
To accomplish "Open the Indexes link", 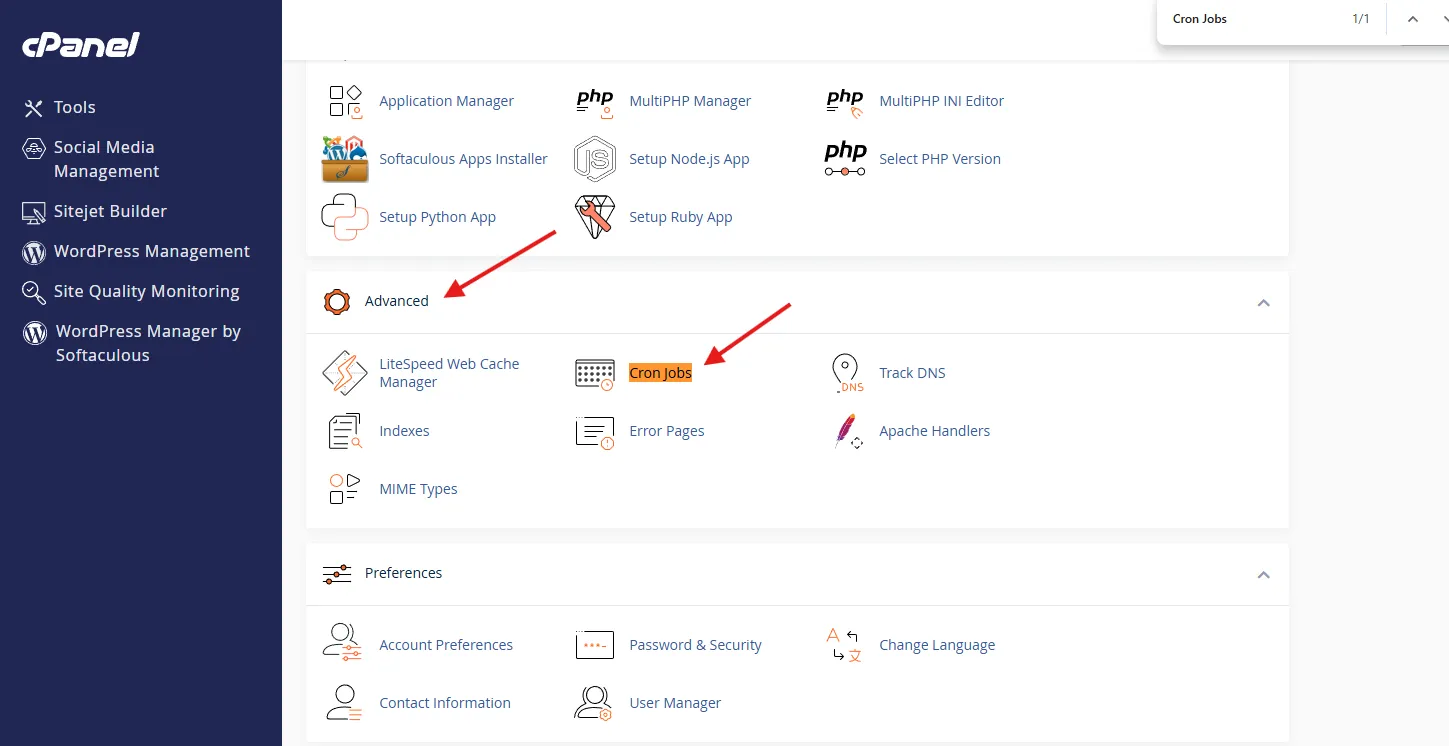I will click(404, 431).
